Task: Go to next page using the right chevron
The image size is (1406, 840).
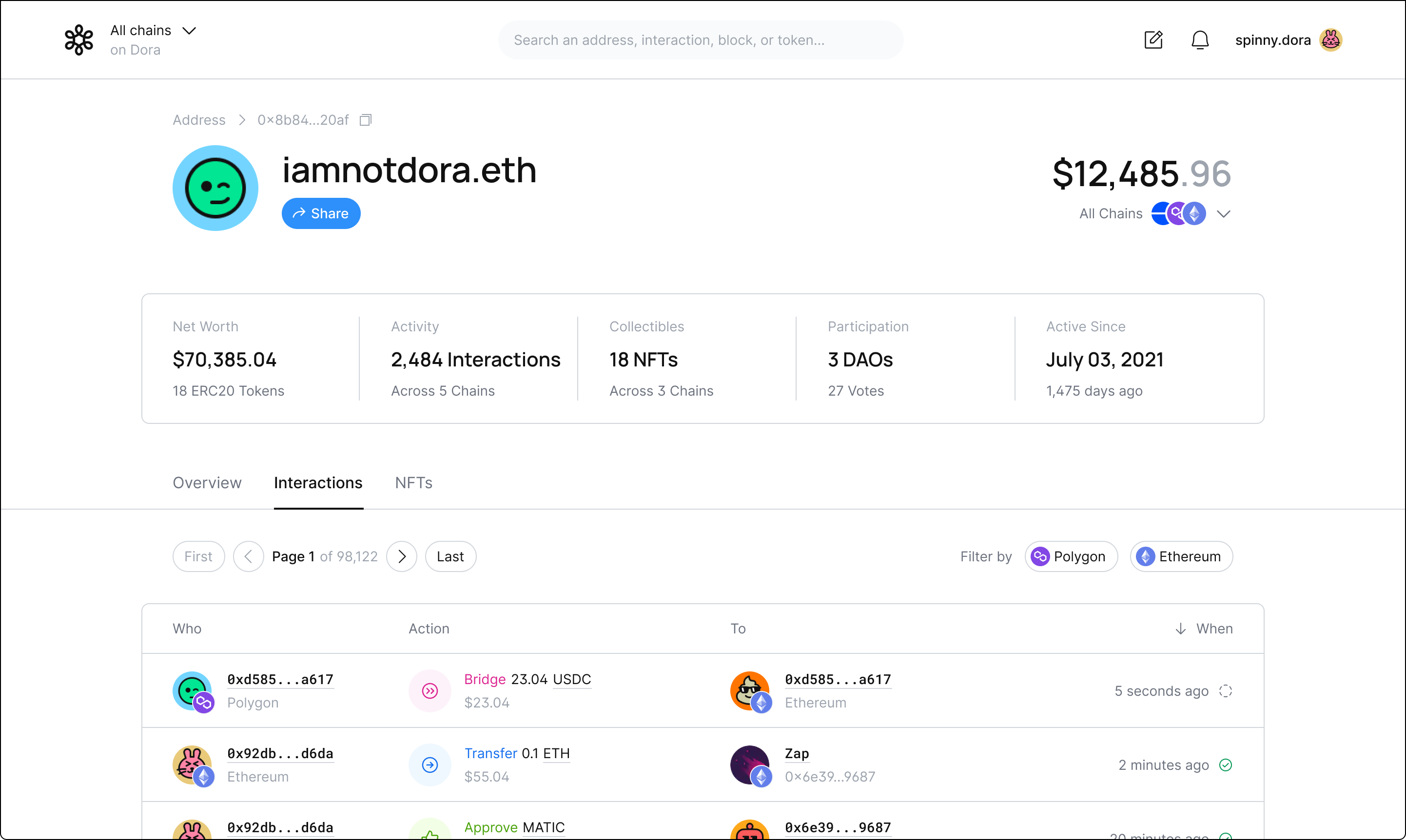Action: coord(402,556)
